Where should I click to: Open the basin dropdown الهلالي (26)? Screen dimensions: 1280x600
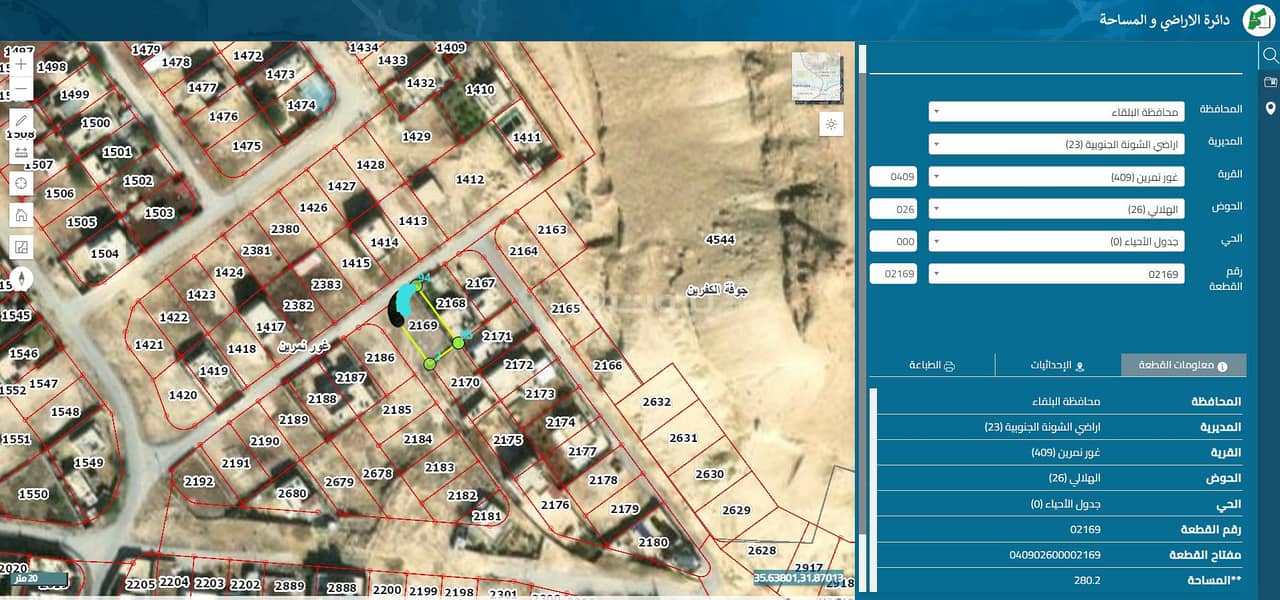(1056, 209)
